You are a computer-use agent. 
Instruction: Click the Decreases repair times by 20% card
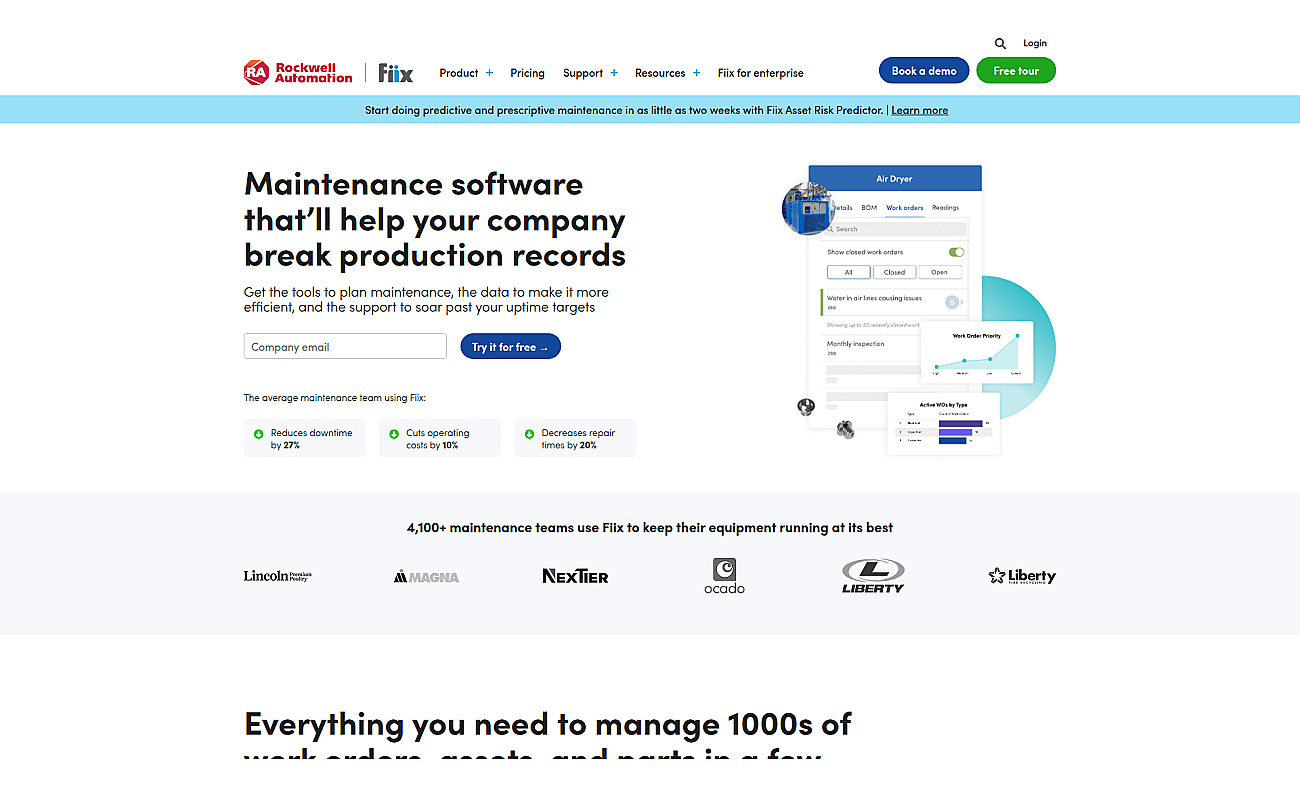click(575, 439)
